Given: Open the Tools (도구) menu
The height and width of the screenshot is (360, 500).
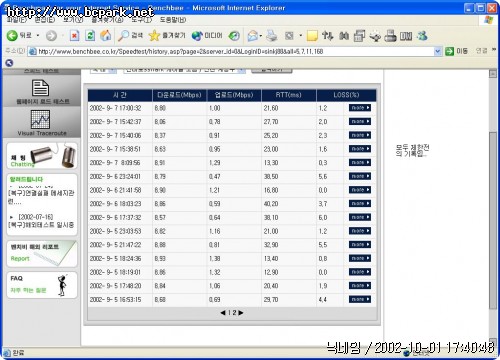Looking at the screenshot, I should tap(141, 20).
